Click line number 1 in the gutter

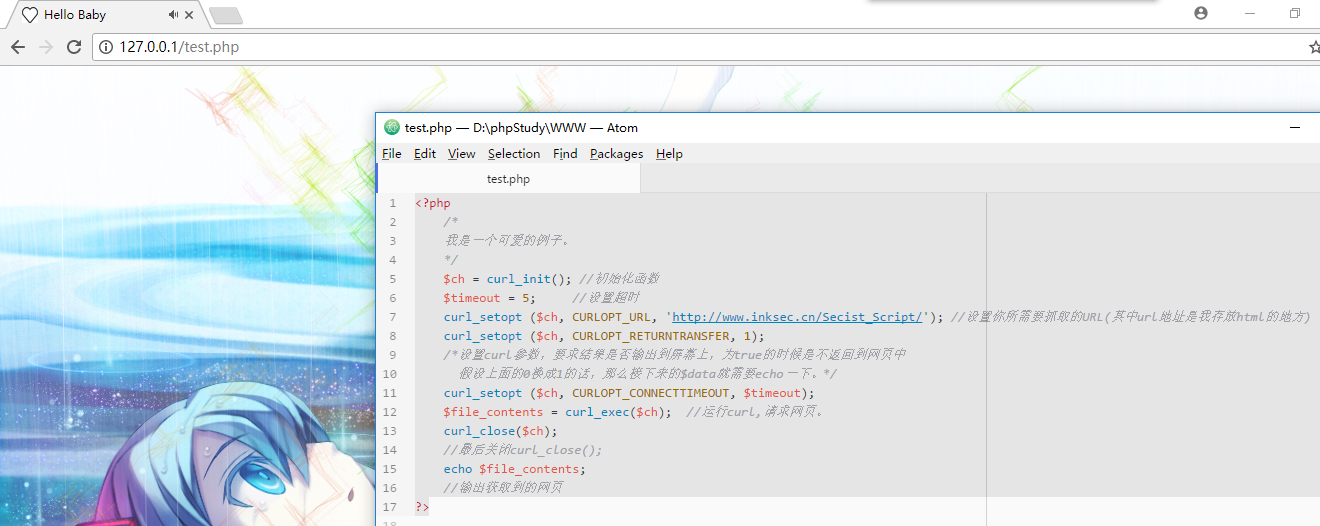(x=393, y=203)
